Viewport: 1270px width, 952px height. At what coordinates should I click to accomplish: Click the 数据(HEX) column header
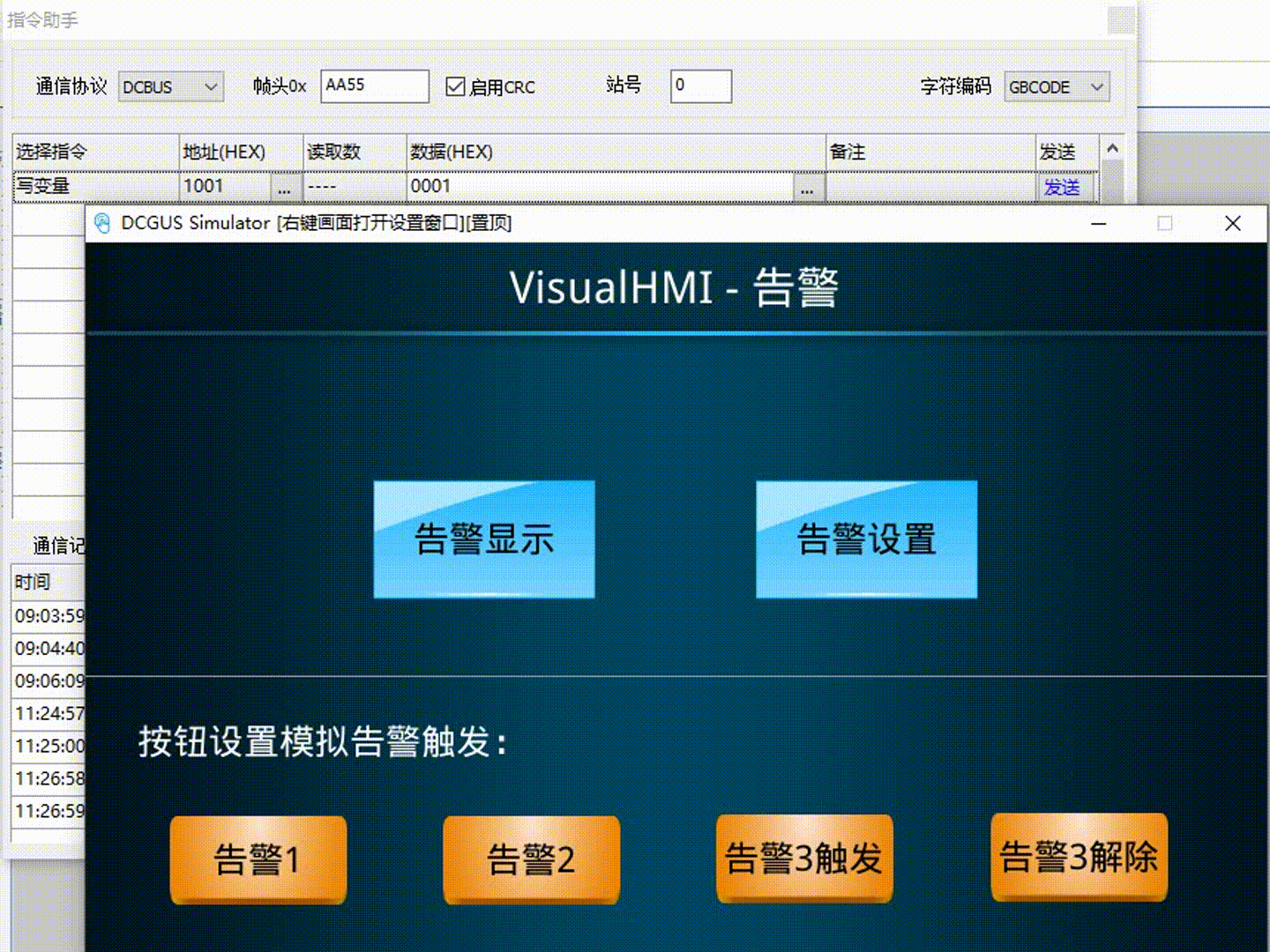click(x=615, y=152)
